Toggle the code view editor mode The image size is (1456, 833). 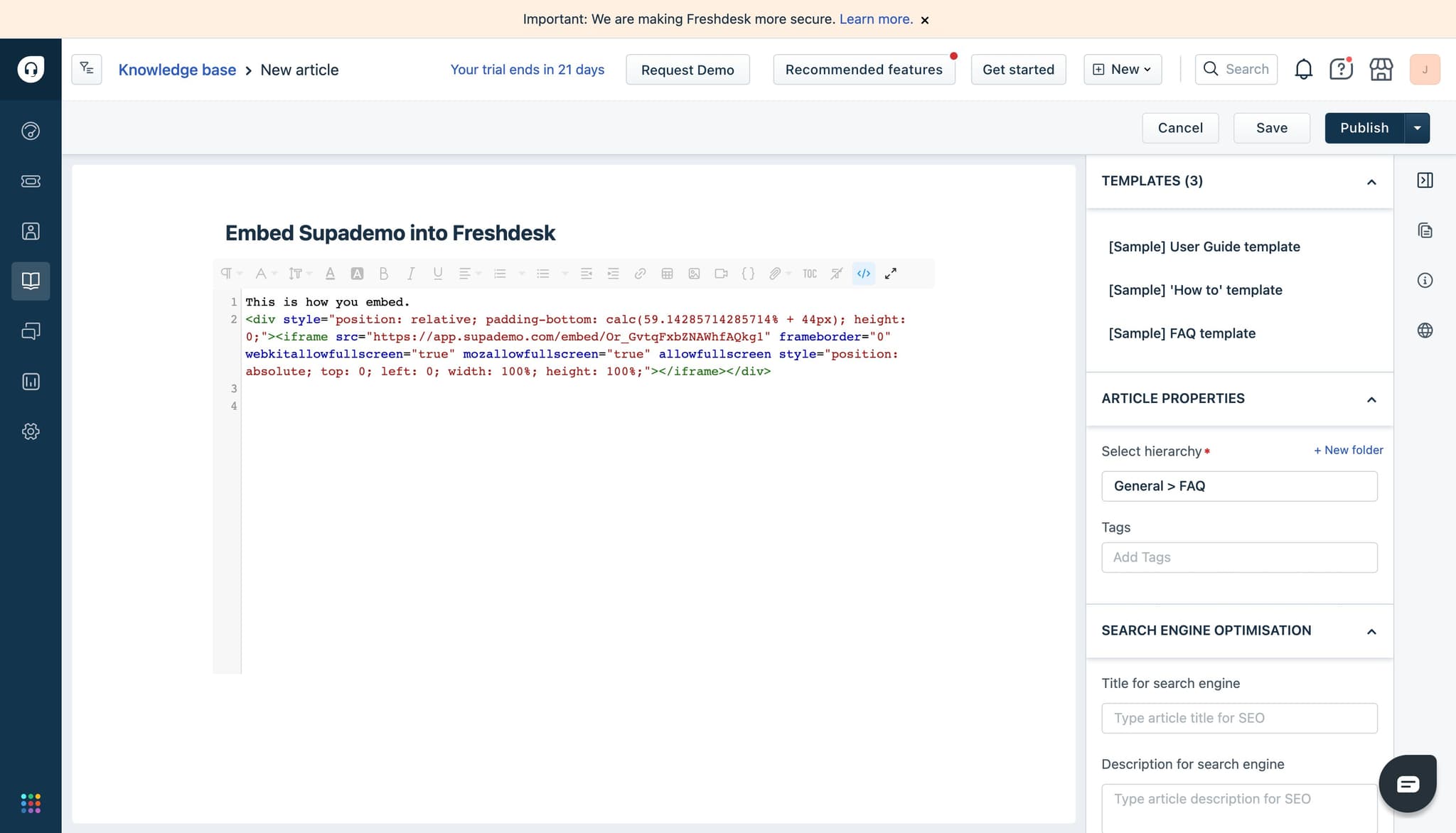862,273
